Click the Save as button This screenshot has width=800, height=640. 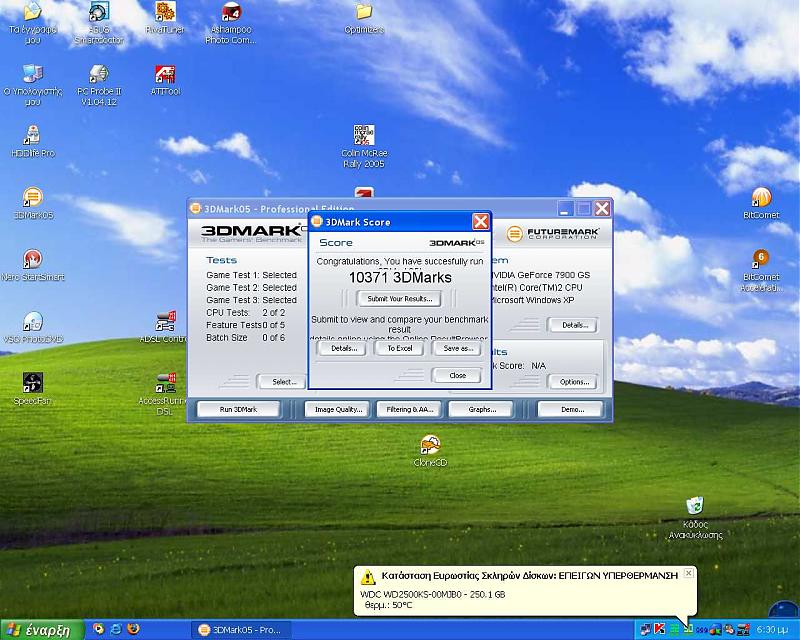[x=458, y=349]
